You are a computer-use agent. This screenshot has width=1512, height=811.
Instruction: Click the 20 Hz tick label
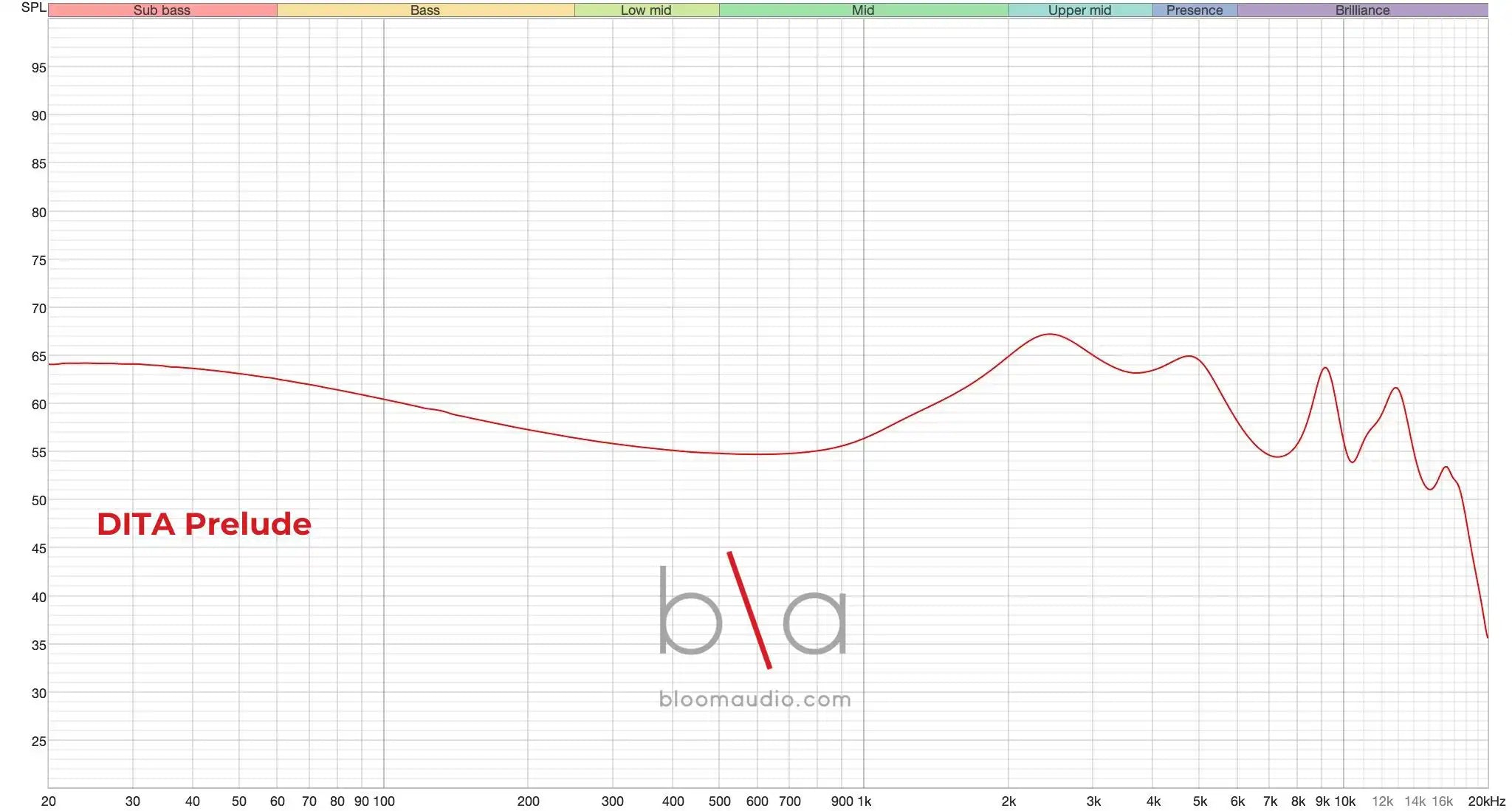49,800
